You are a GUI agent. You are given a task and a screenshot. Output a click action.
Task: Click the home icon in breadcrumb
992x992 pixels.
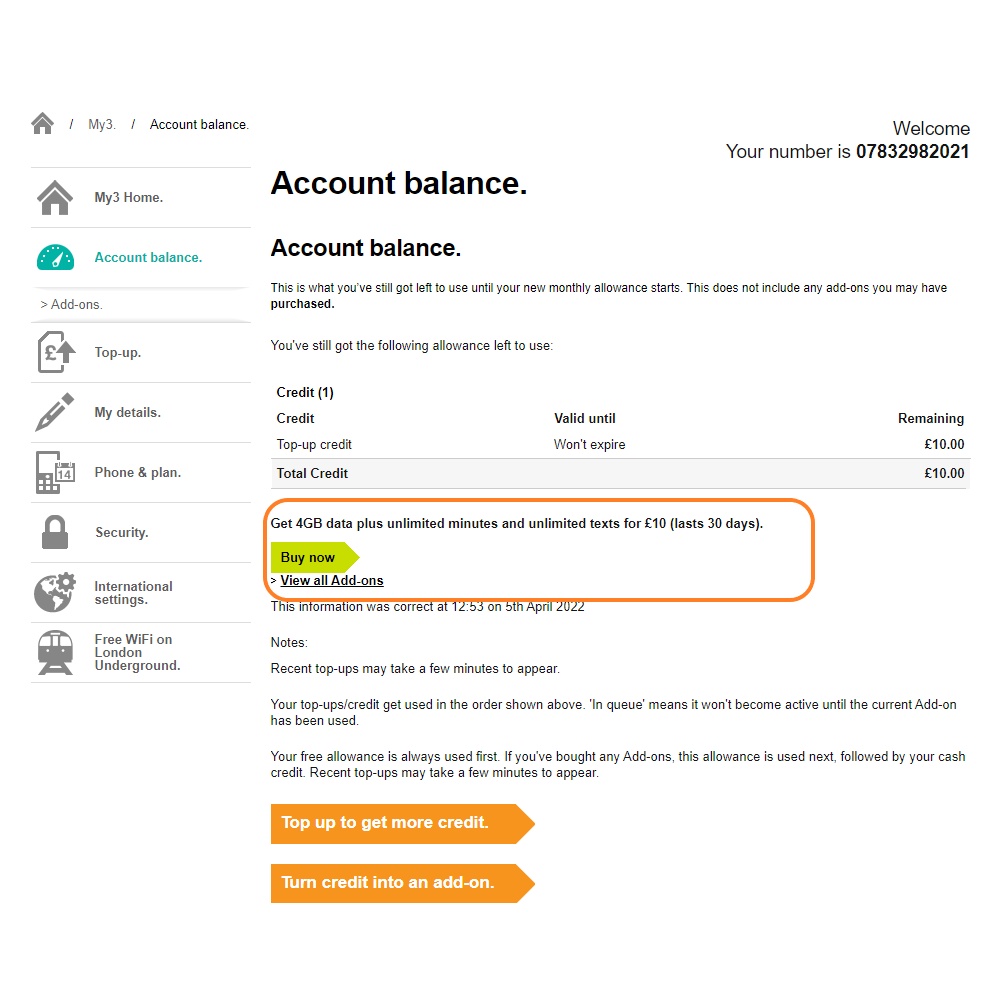tap(42, 124)
